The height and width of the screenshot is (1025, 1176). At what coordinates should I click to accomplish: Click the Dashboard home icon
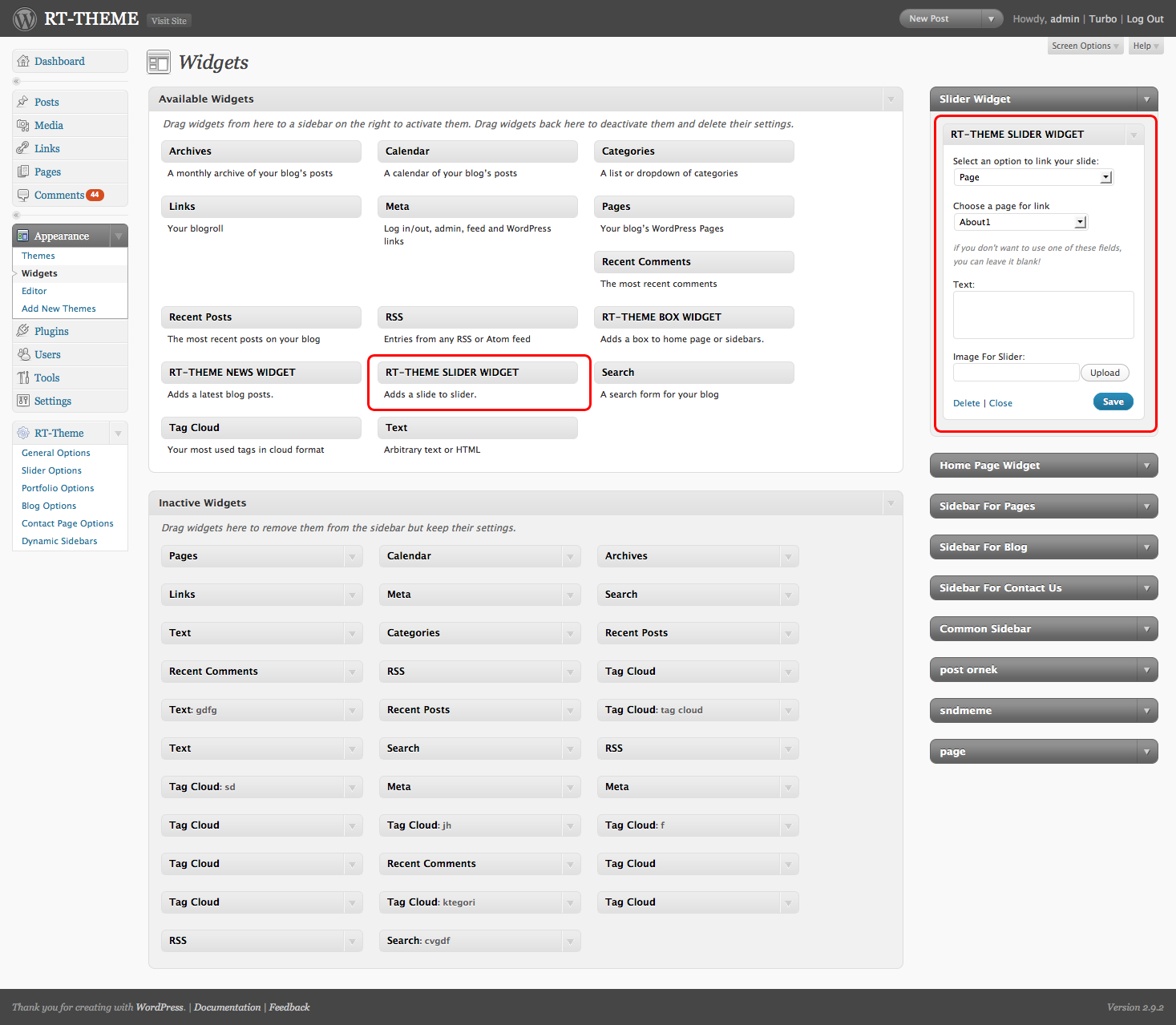click(x=23, y=61)
